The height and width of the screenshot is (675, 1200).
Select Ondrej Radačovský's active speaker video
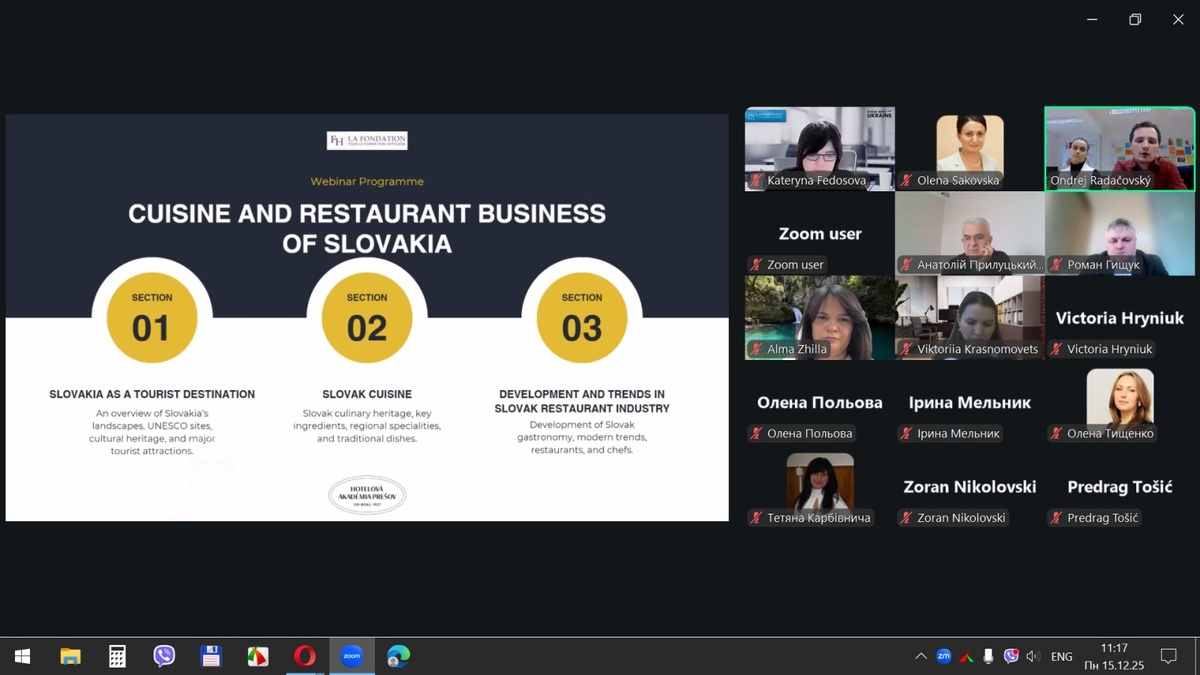click(x=1119, y=145)
